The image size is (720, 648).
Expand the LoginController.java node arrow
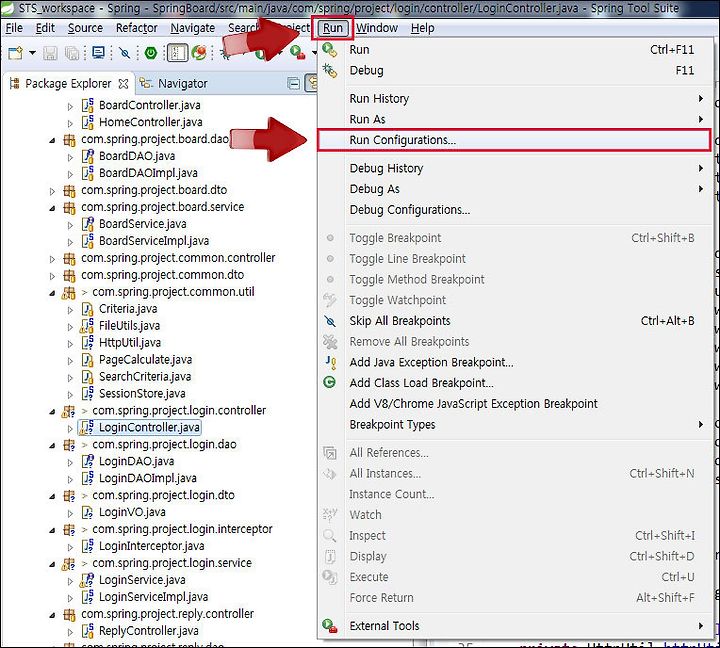coord(70,428)
